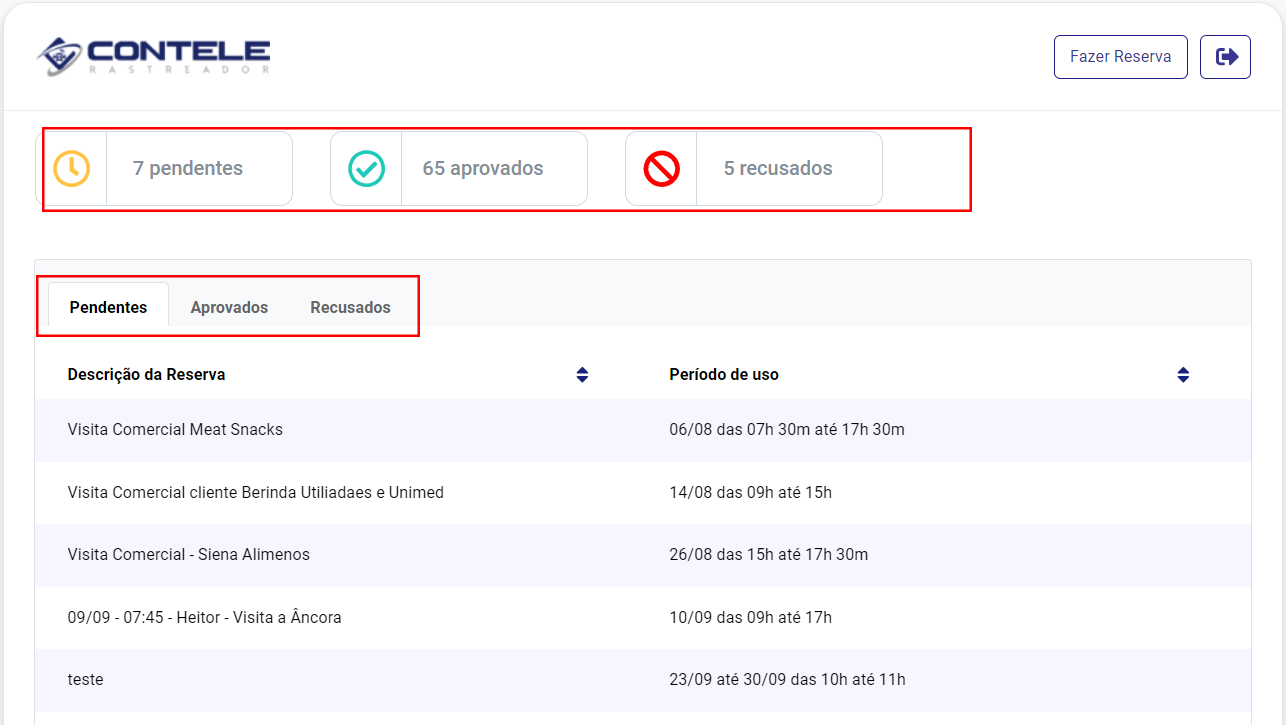1286x725 pixels.
Task: Open the Visita Comercial - Siena Alimenos entry
Action: pyautogui.click(x=190, y=554)
